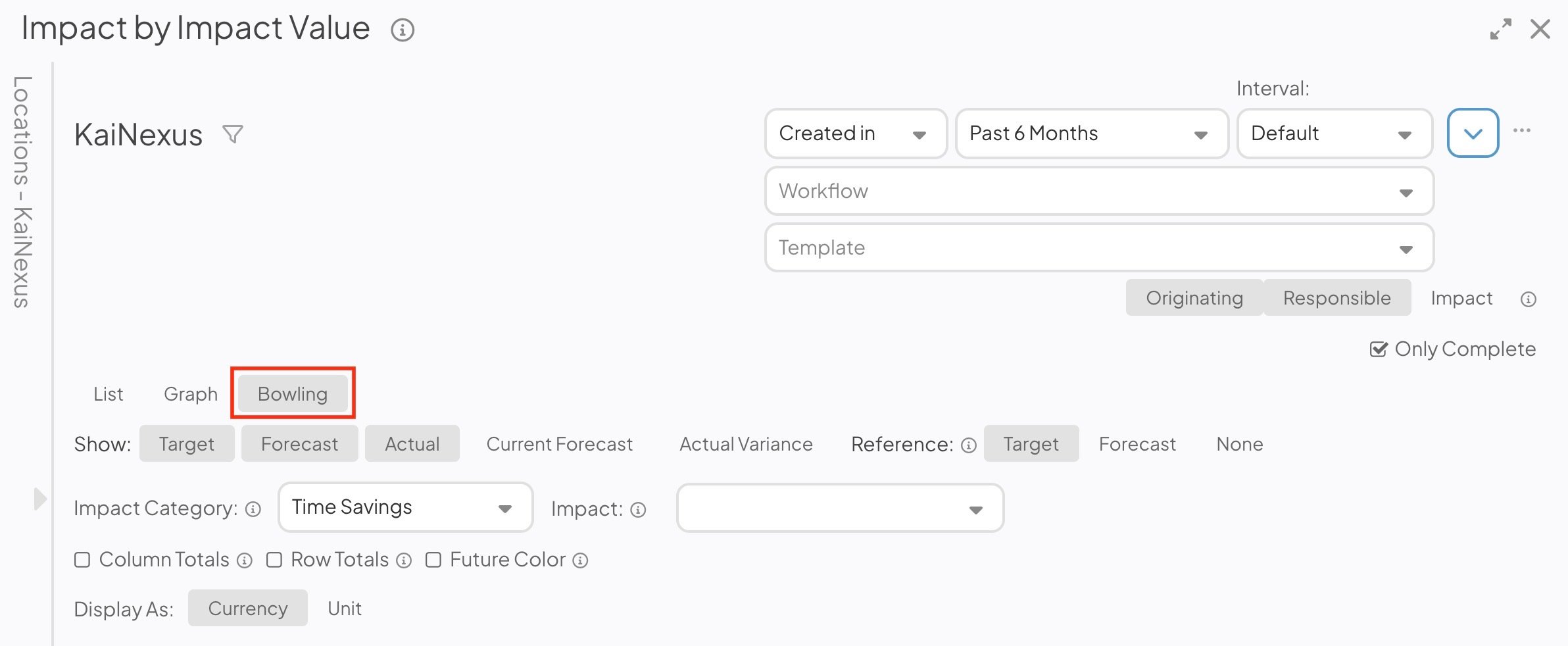Toggle the Current Forecast show option
1568x646 pixels.
(x=559, y=444)
